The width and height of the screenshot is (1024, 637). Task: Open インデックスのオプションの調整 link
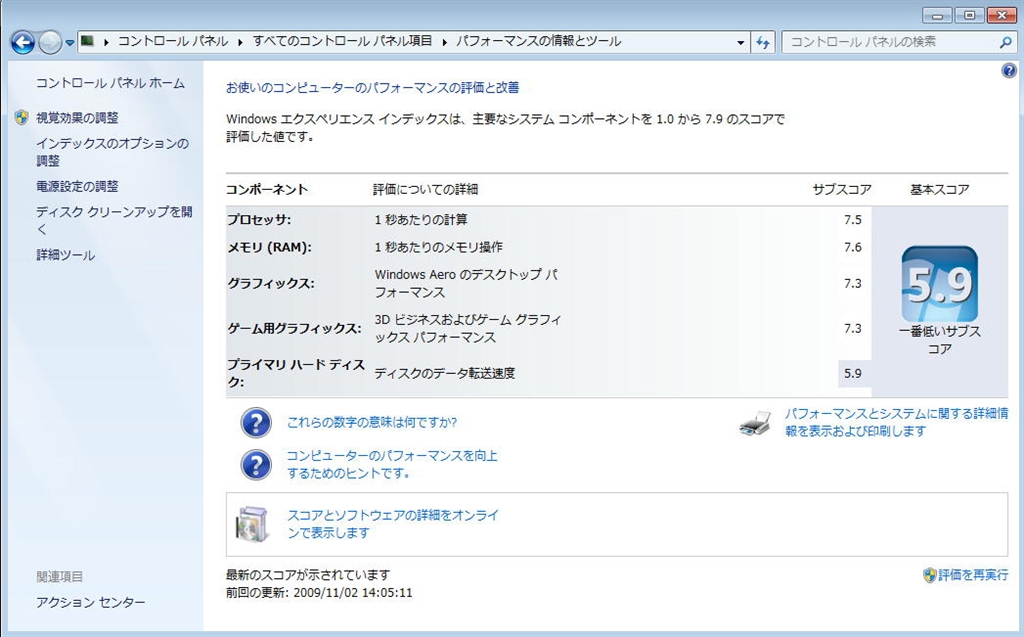pyautogui.click(x=112, y=152)
